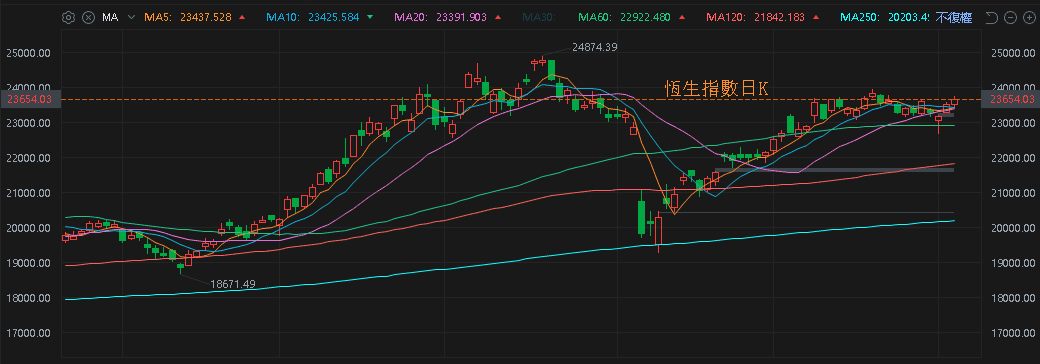Remove the MA indicator with the X icon
This screenshot has width=1040, height=364.
88,18
